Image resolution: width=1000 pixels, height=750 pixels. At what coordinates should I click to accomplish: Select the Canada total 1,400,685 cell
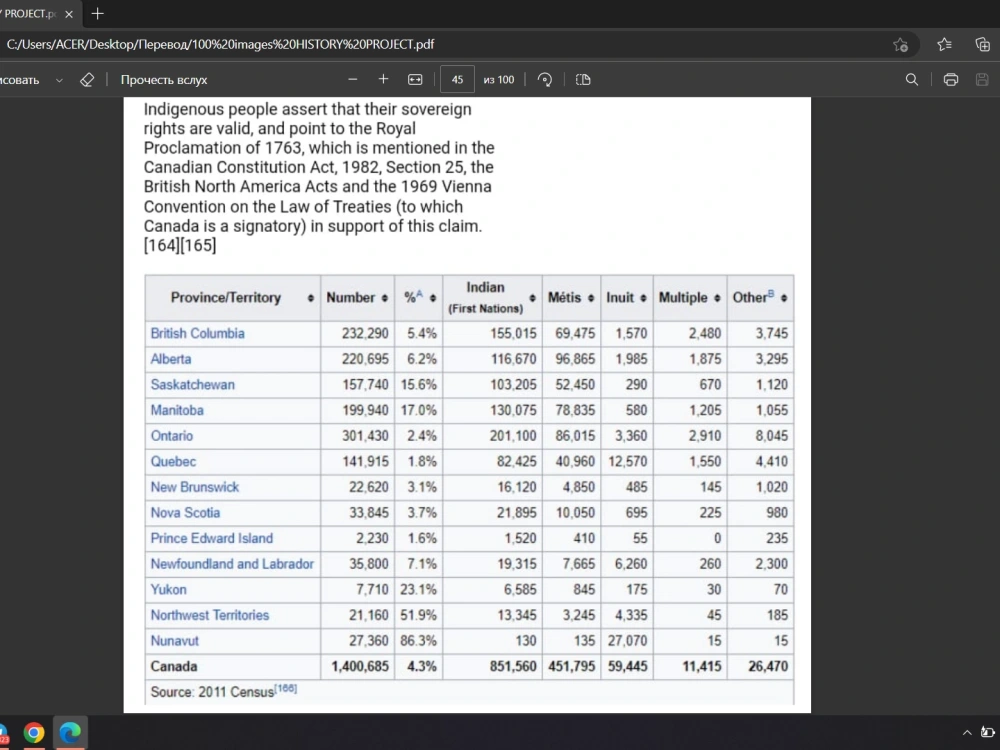point(357,666)
